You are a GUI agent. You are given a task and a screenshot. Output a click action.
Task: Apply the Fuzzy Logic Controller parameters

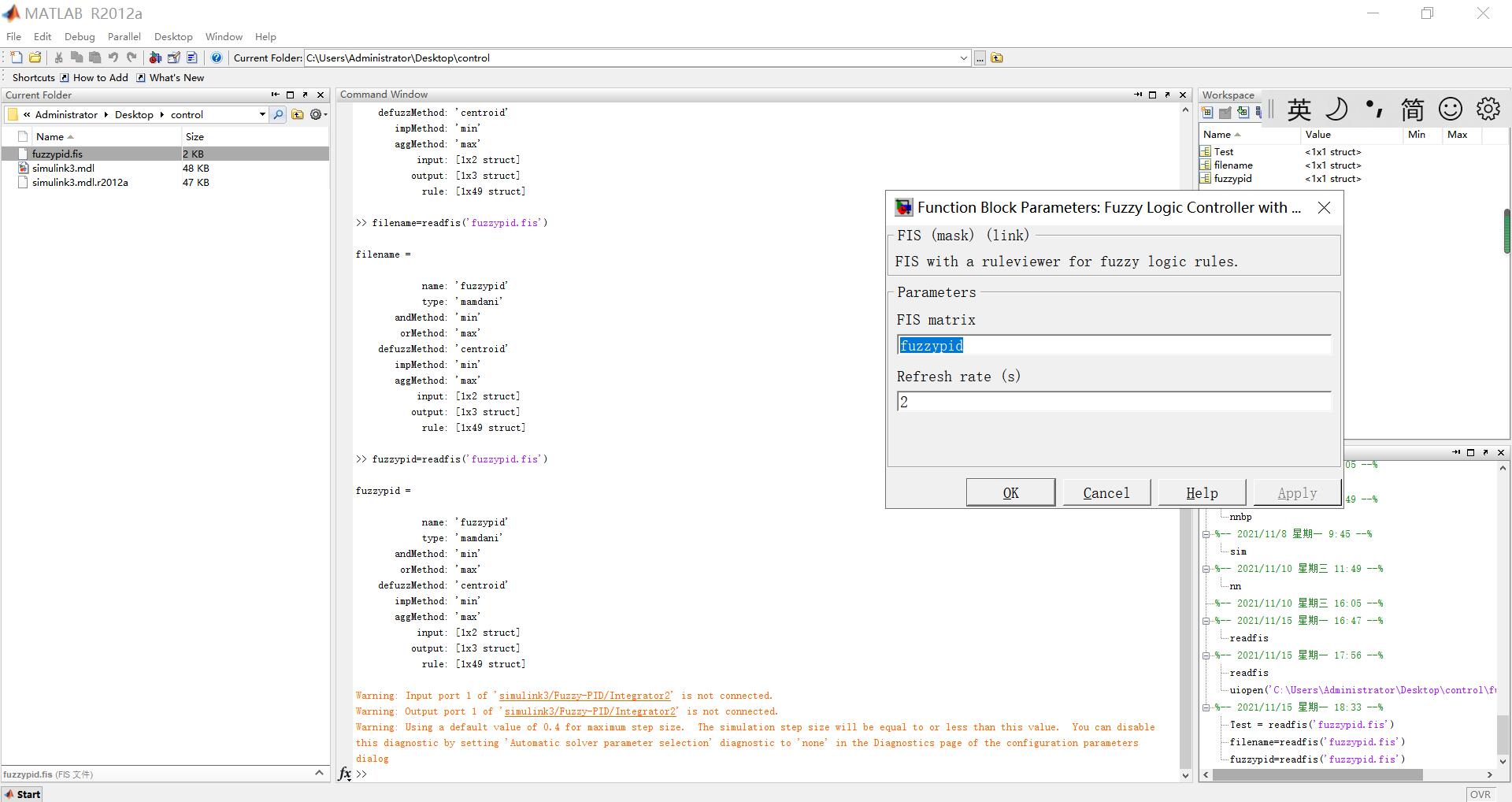1295,492
